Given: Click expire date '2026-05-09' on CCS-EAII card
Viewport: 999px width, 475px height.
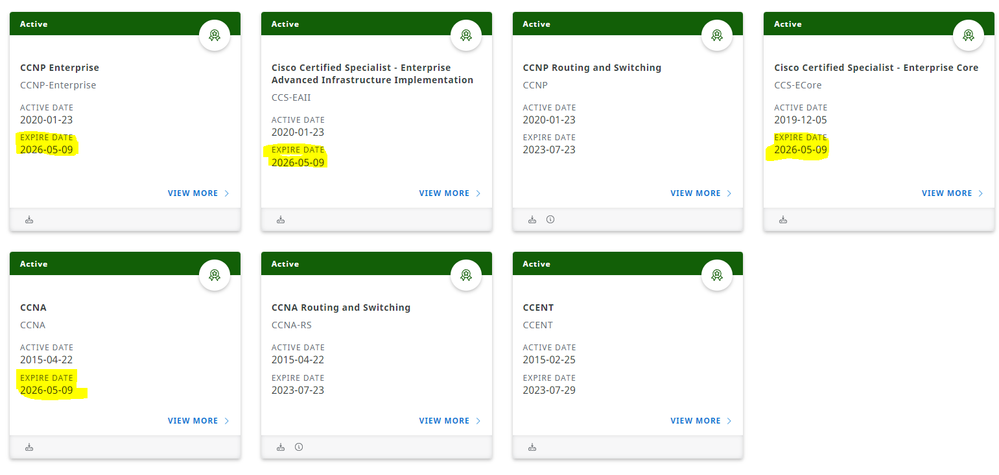Looking at the screenshot, I should click(x=298, y=162).
